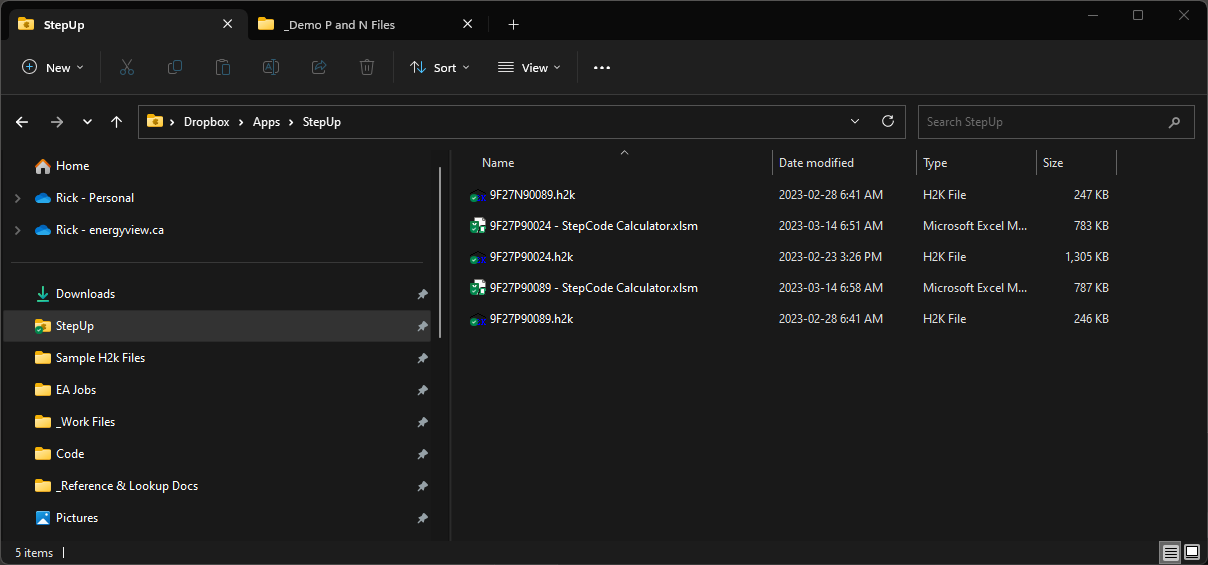Click the Rename icon in toolbar
1208x565 pixels.
[271, 67]
